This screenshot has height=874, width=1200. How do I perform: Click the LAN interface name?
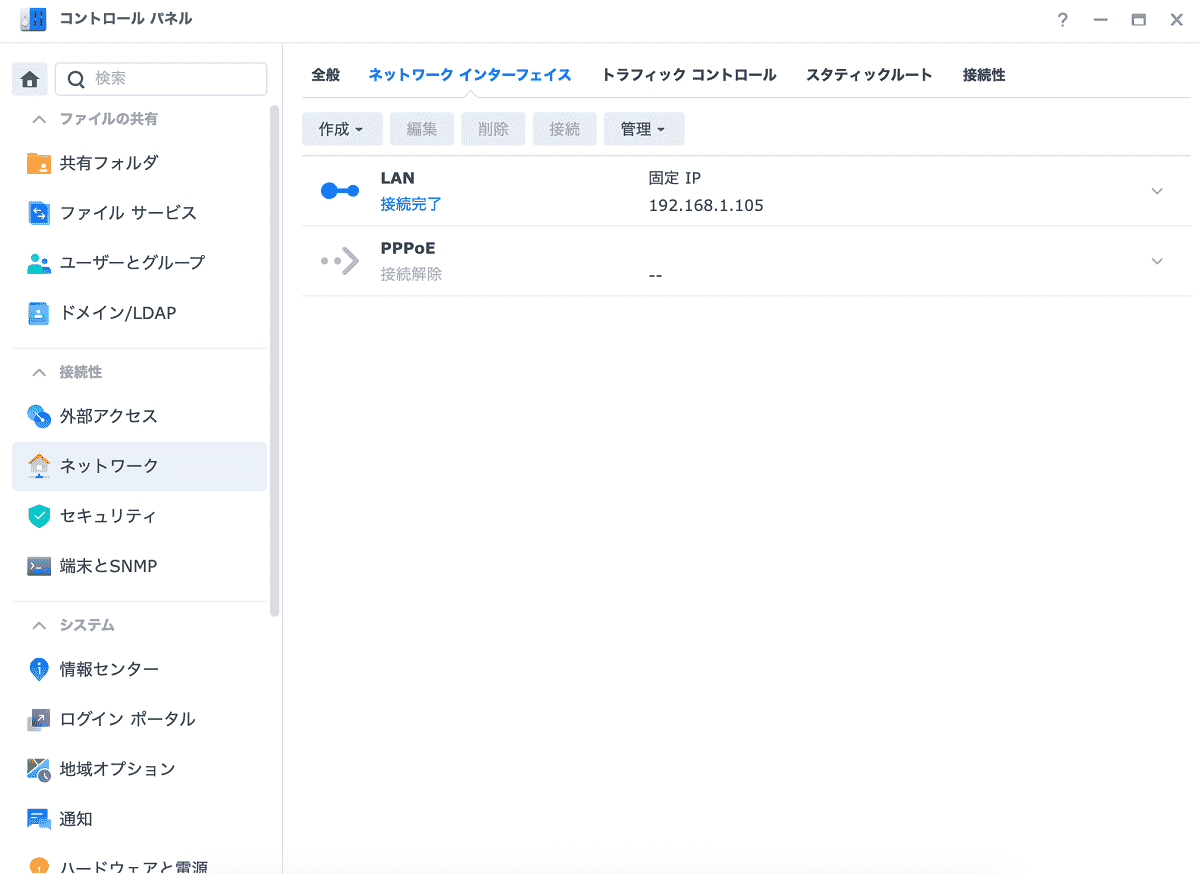(x=397, y=178)
